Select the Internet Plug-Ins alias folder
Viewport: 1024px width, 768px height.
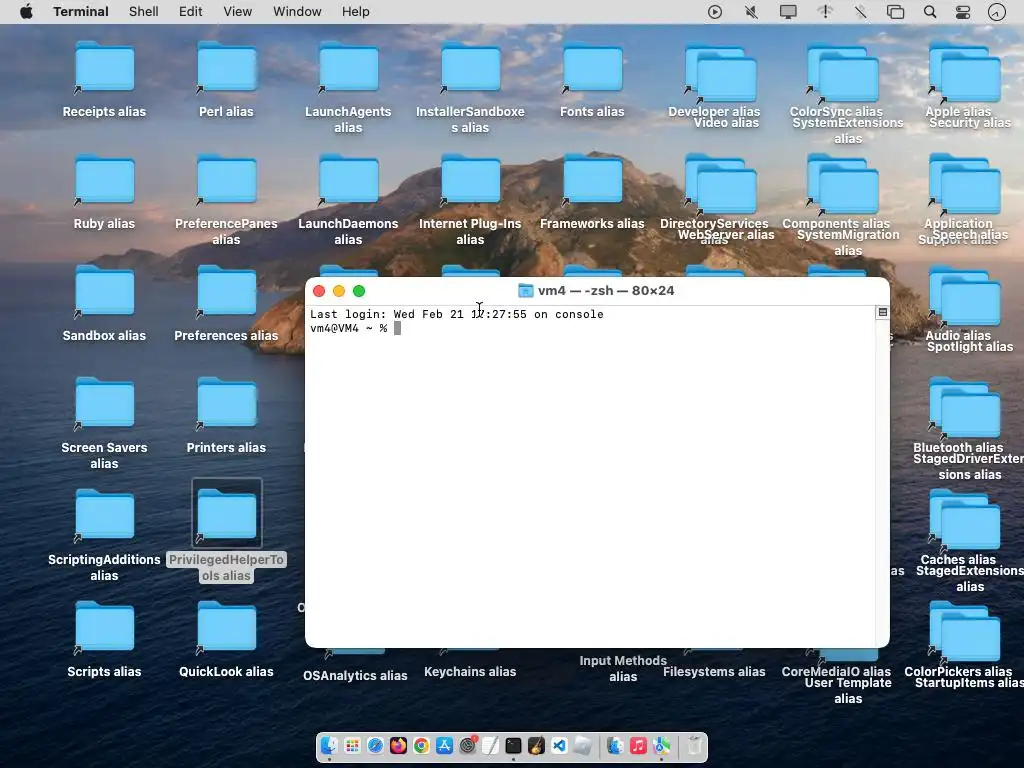(471, 180)
